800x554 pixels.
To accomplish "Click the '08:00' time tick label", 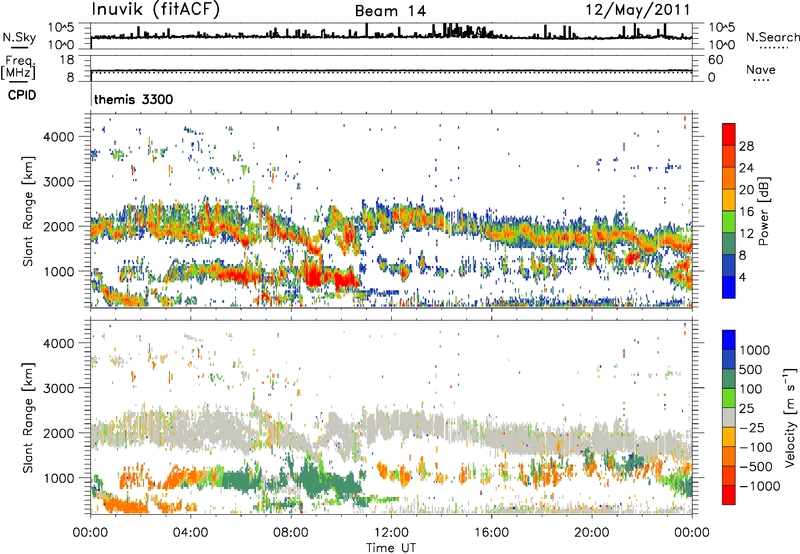I will tap(291, 533).
